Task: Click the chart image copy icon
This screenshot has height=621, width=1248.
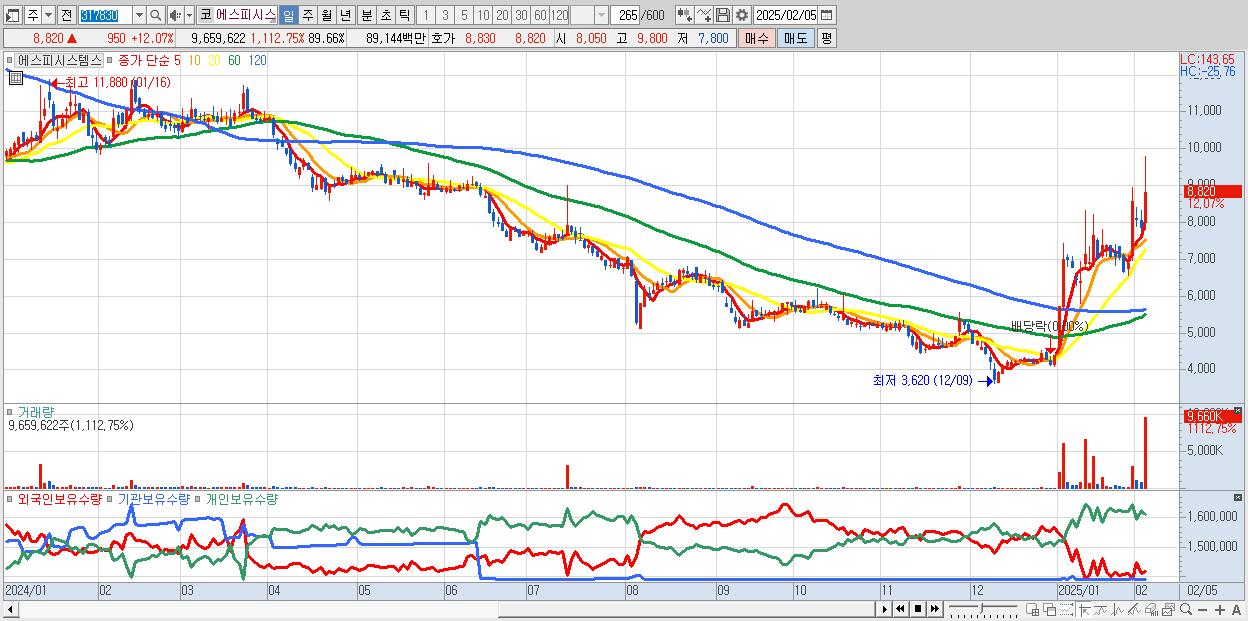Action: [x=1168, y=610]
